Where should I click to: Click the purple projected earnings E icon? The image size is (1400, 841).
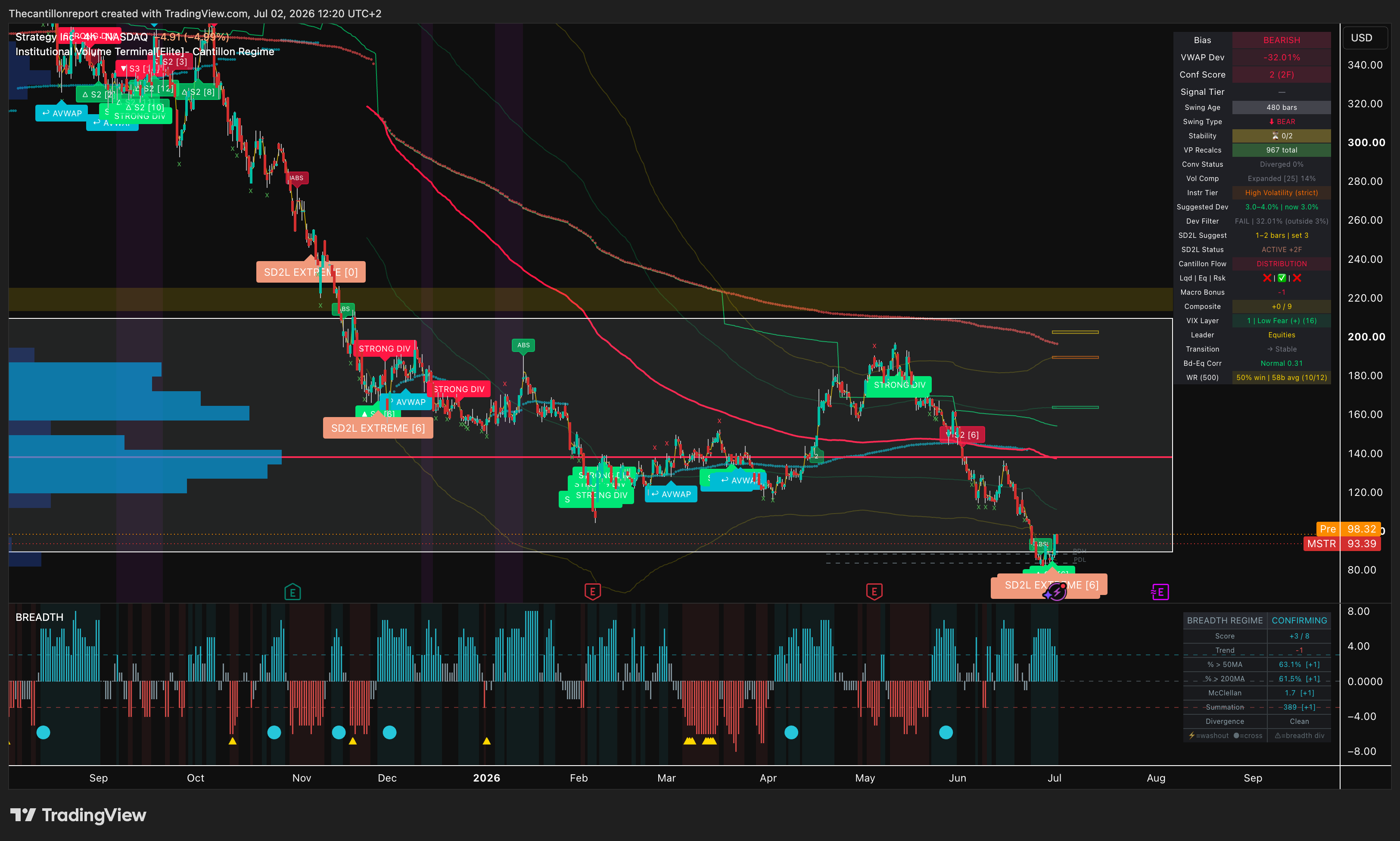(1160, 592)
